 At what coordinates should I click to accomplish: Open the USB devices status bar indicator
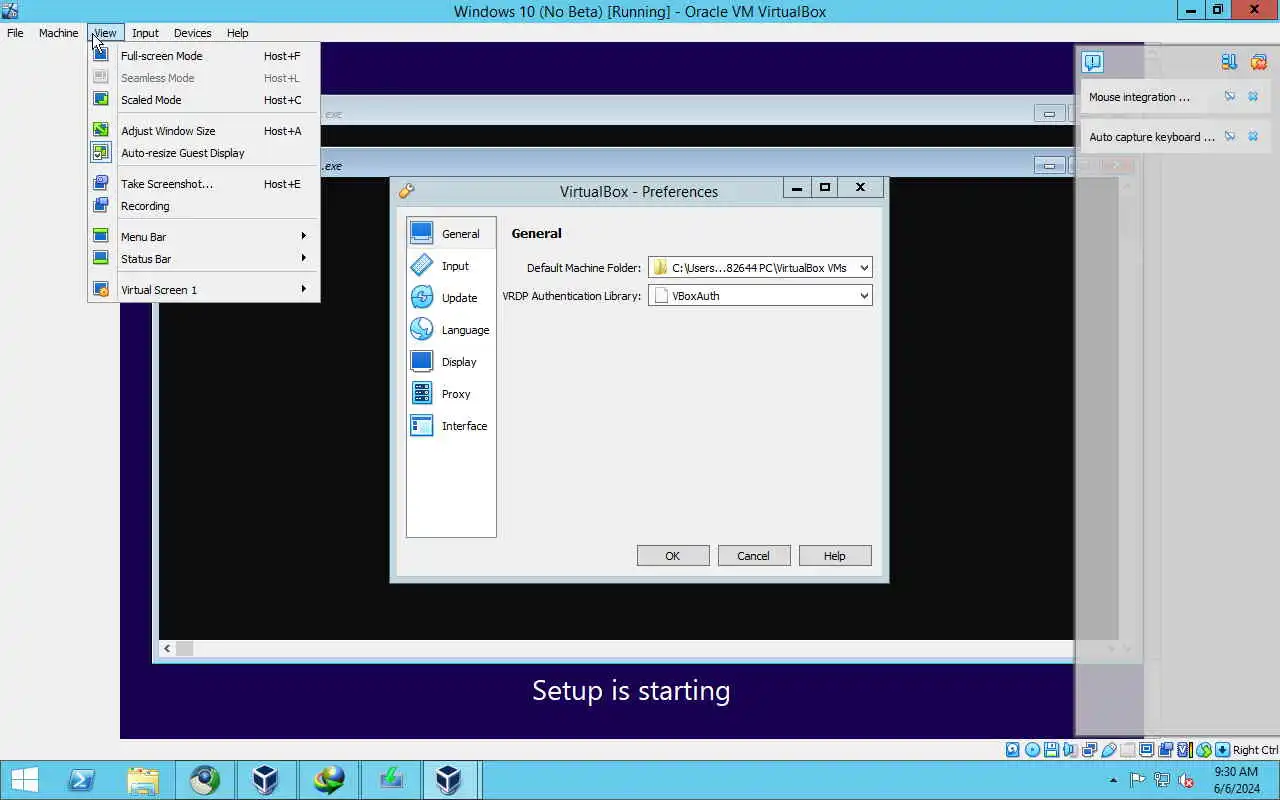(1109, 750)
